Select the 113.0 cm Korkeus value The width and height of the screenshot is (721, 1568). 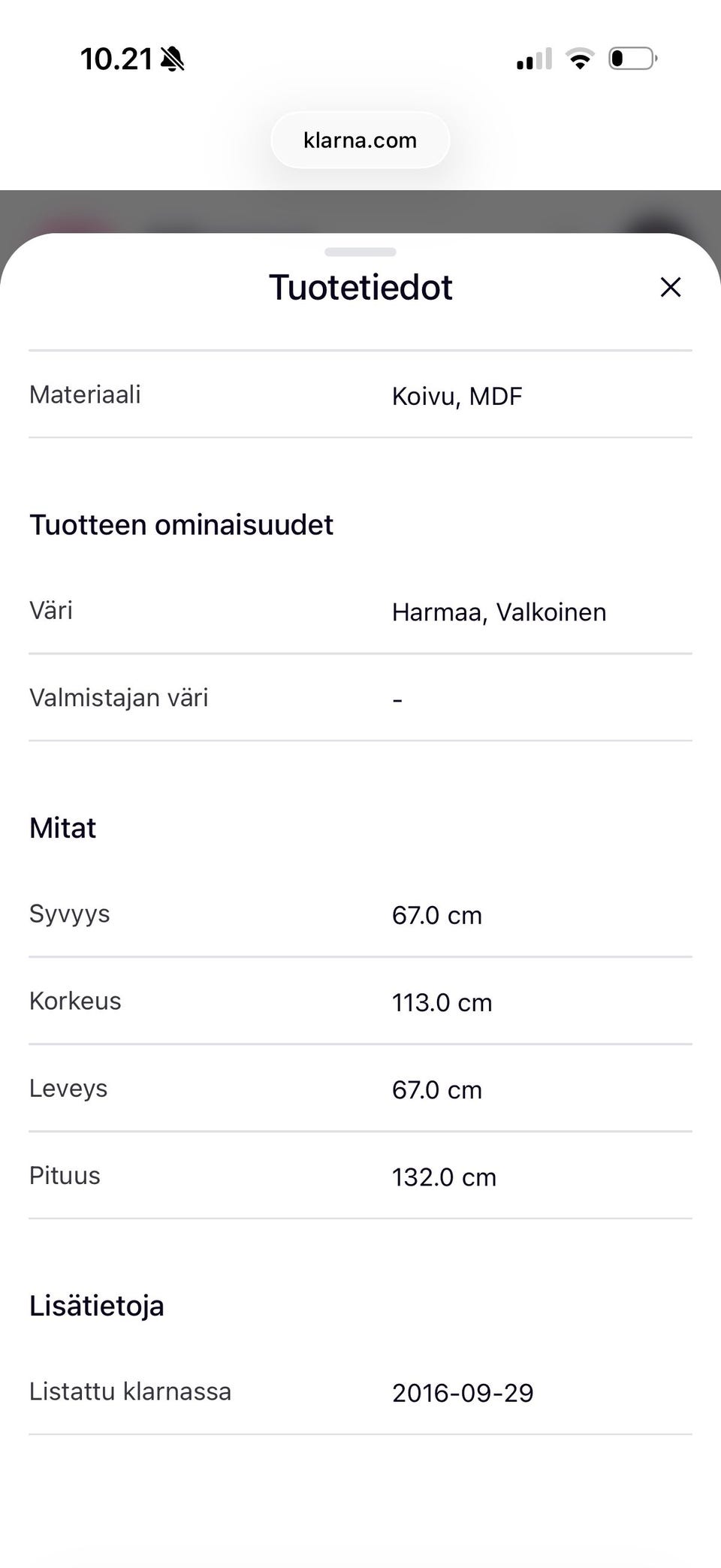point(442,1002)
